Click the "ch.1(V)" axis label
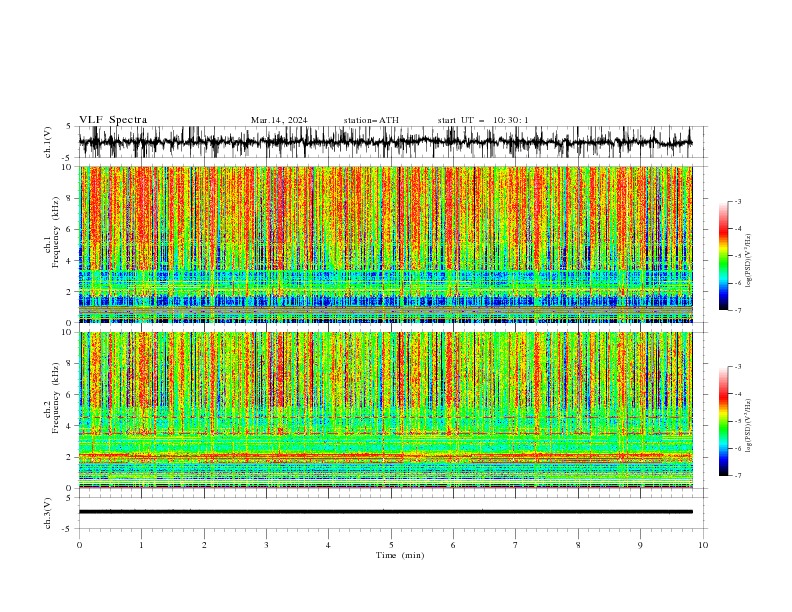792x612 pixels. tap(48, 142)
